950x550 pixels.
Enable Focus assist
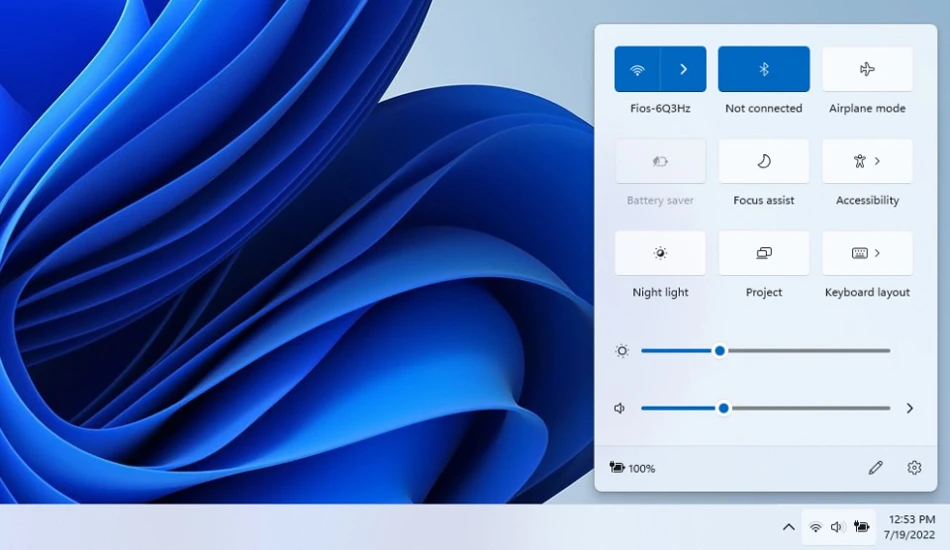click(763, 161)
